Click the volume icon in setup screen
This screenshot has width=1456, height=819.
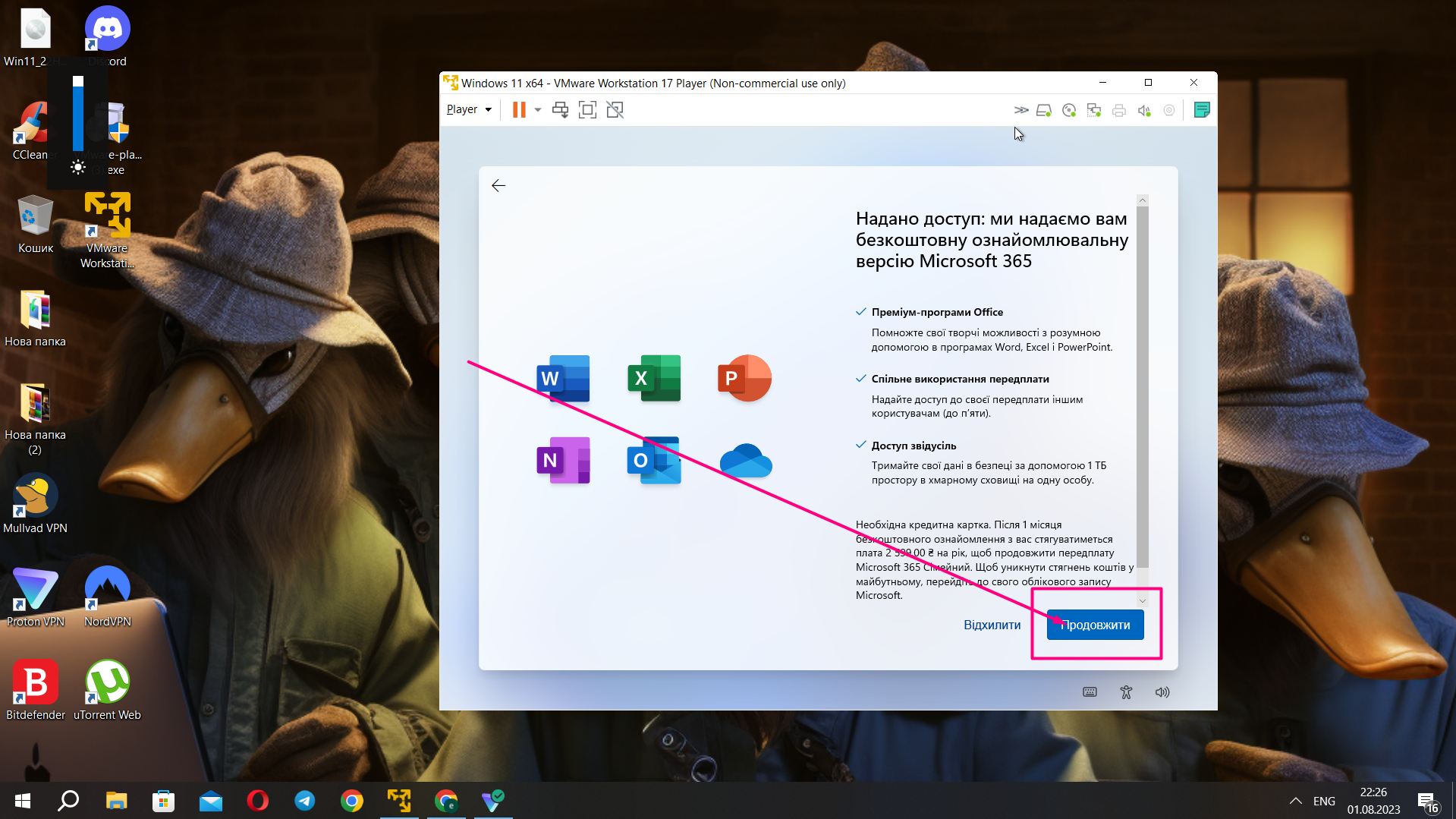pyautogui.click(x=1162, y=692)
